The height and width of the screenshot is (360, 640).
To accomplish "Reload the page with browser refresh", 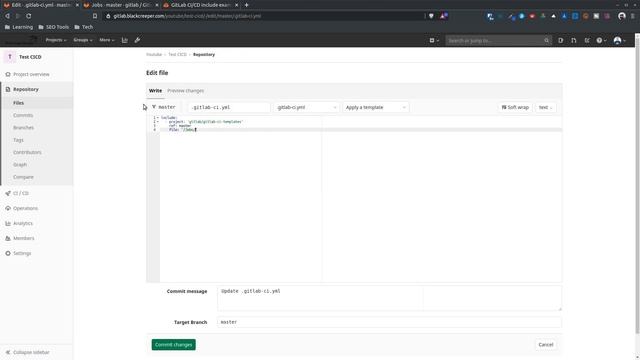I will pyautogui.click(x=29, y=16).
